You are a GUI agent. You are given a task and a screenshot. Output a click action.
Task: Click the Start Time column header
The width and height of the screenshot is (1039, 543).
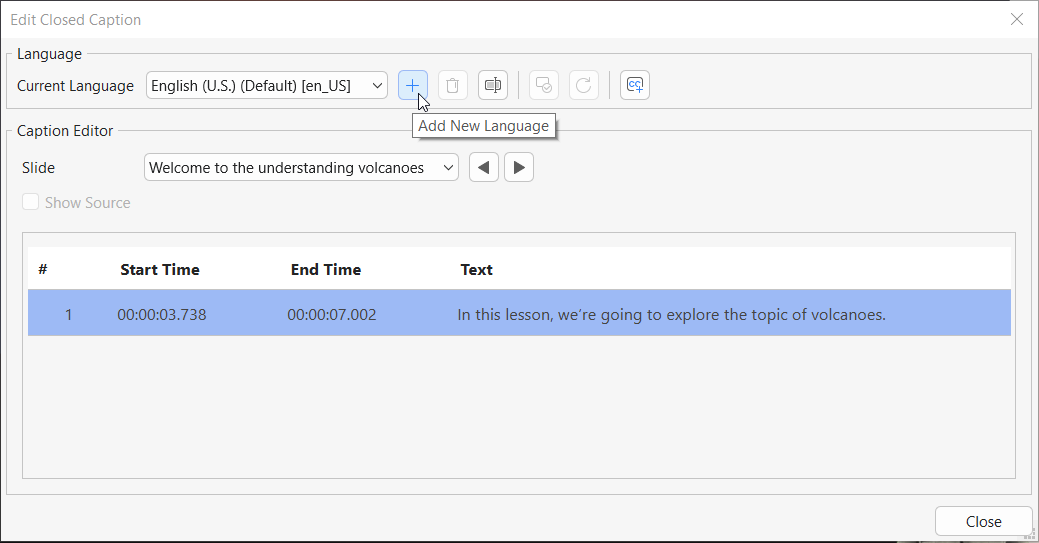(160, 270)
